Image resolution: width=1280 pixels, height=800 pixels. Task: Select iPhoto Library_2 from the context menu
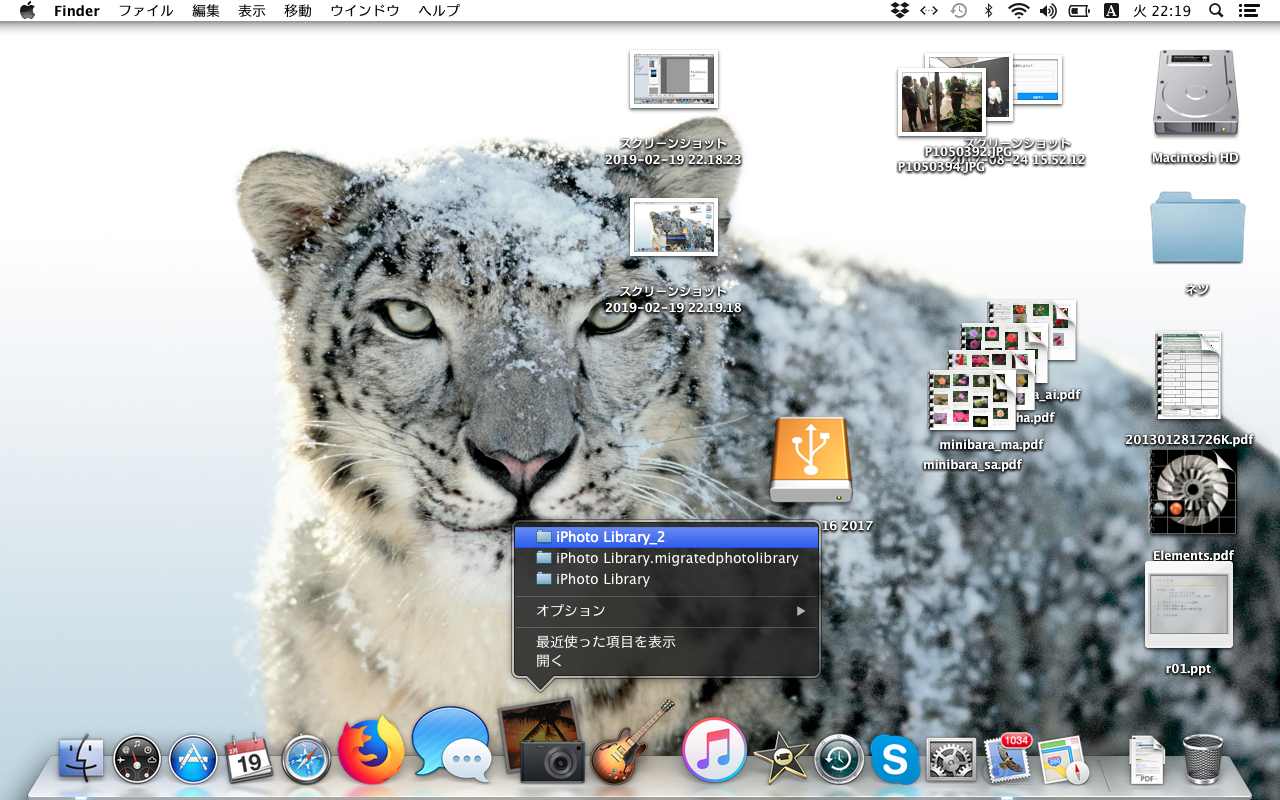coord(610,537)
